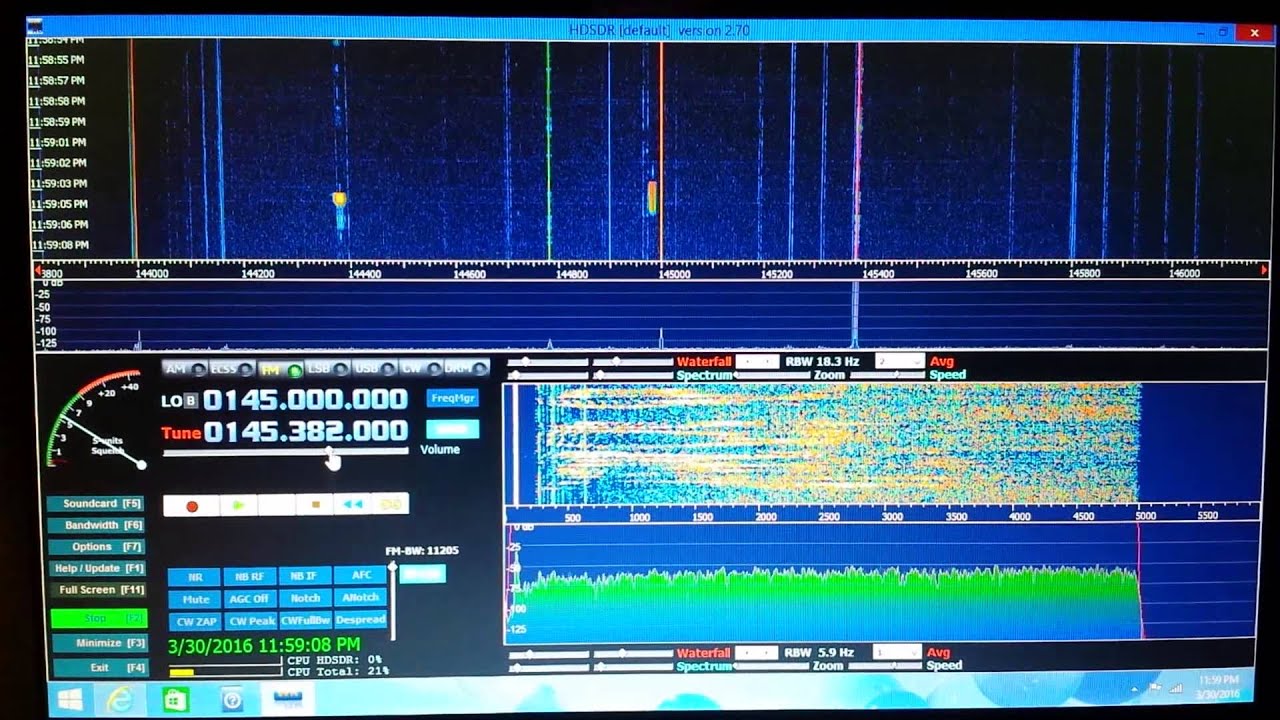The height and width of the screenshot is (720, 1280).
Task: Click Tune frequency display 0145.382.000
Action: pyautogui.click(x=305, y=432)
